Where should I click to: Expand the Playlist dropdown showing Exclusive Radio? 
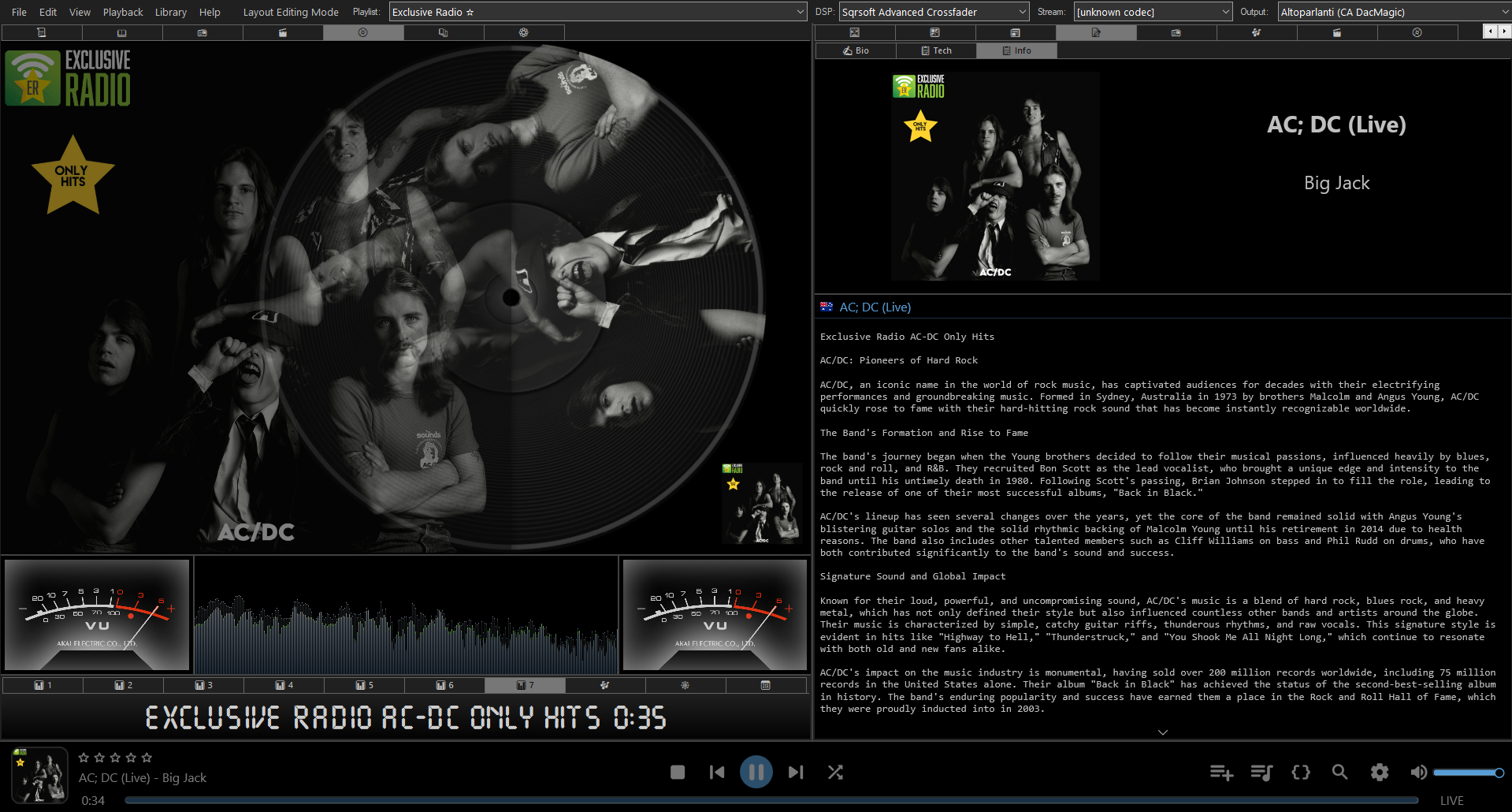pyautogui.click(x=598, y=12)
